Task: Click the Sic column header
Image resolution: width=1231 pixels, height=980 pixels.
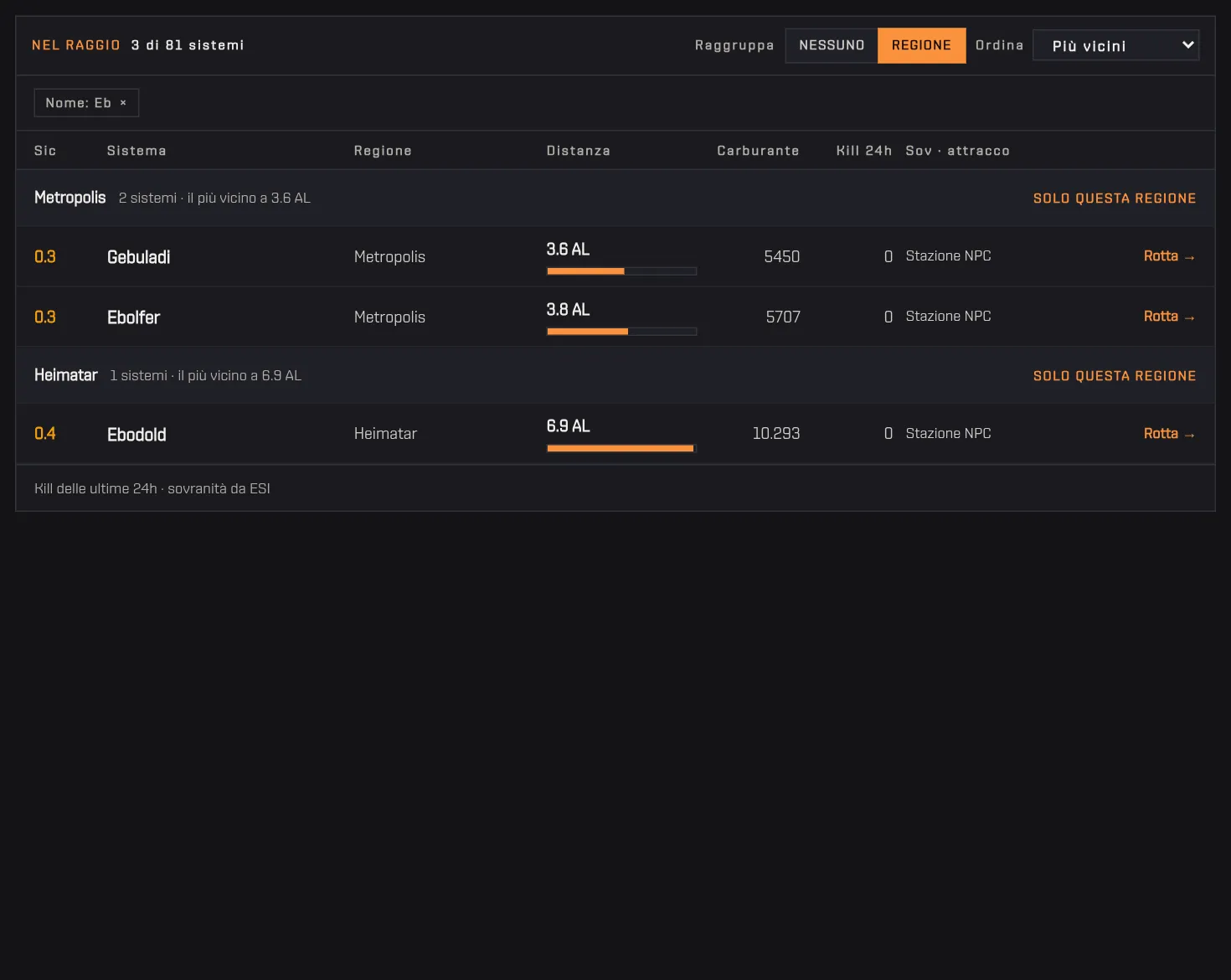Action: 45,151
